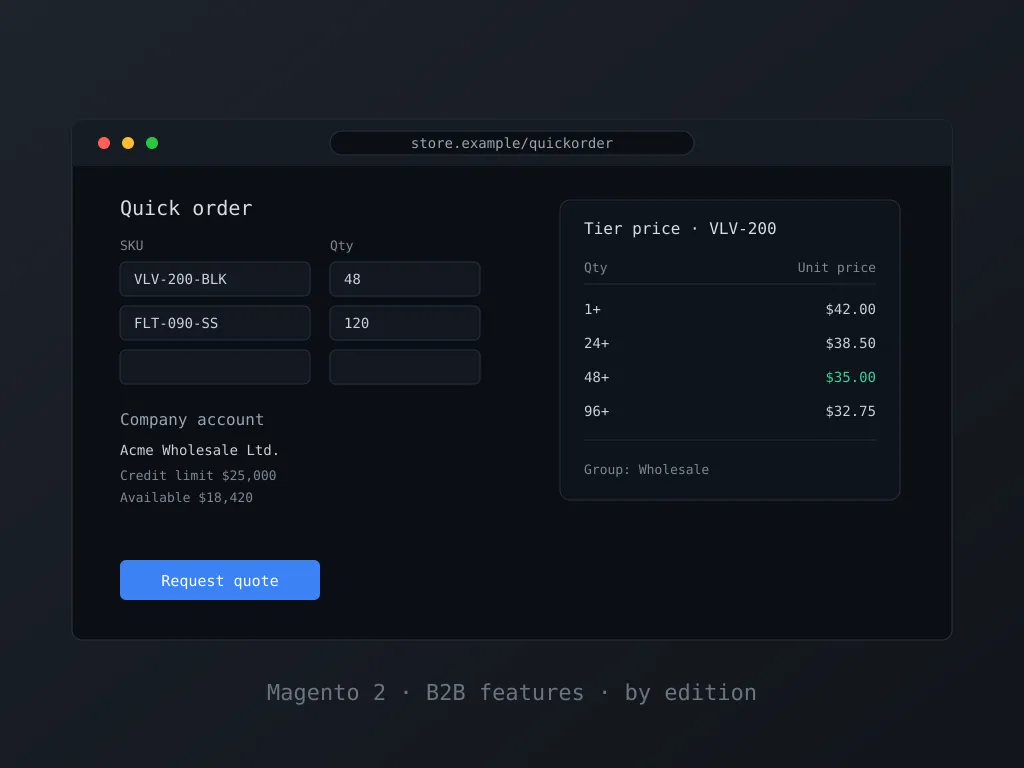Minimize the window with the yellow button
Screen dimensions: 1024x768
click(x=128, y=143)
